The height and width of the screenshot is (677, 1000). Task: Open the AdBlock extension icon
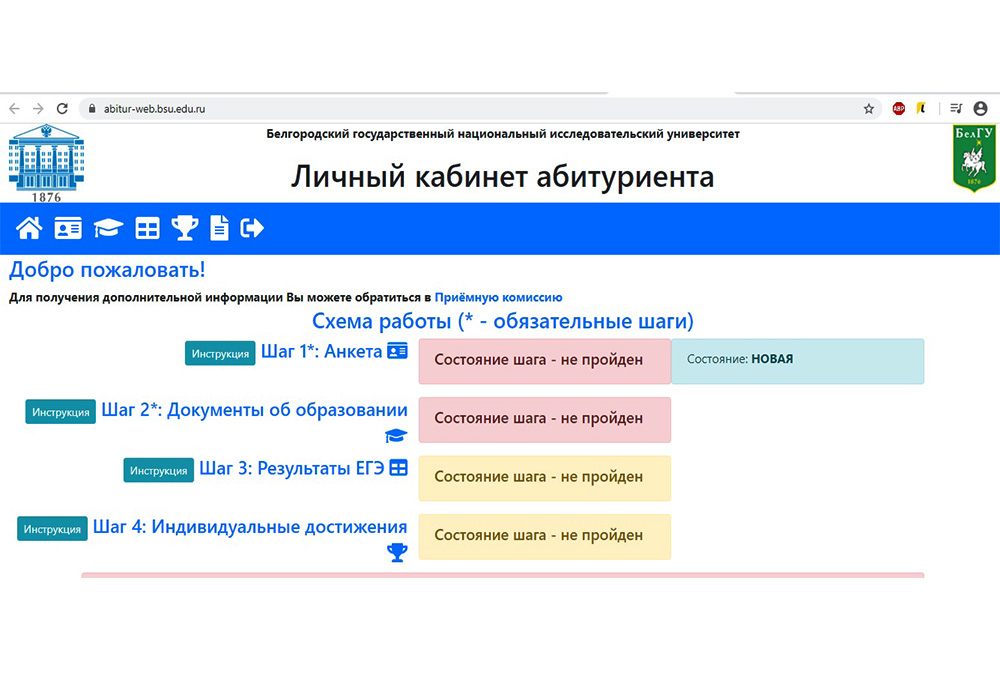[x=899, y=109]
